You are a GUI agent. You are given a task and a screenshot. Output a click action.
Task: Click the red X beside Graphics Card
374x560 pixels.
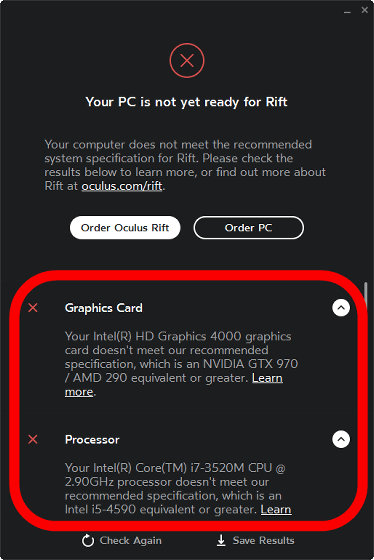coord(33,308)
